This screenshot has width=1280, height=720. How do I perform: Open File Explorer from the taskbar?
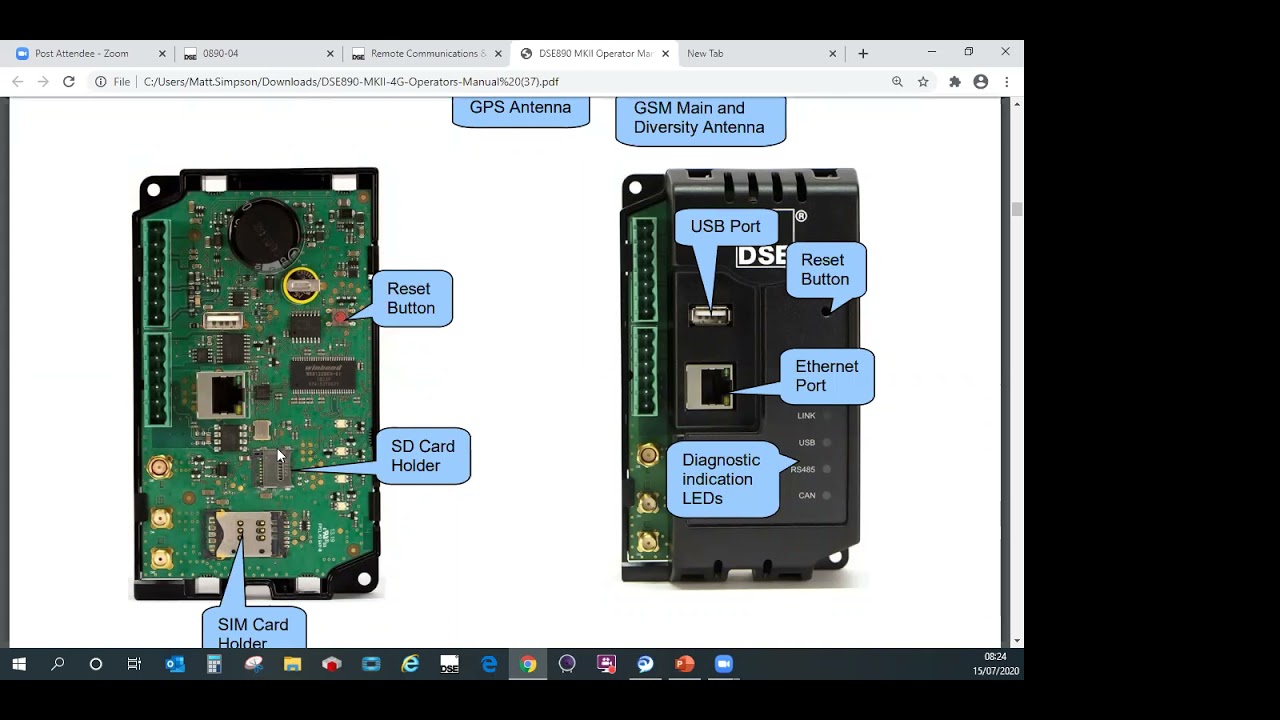pos(292,664)
